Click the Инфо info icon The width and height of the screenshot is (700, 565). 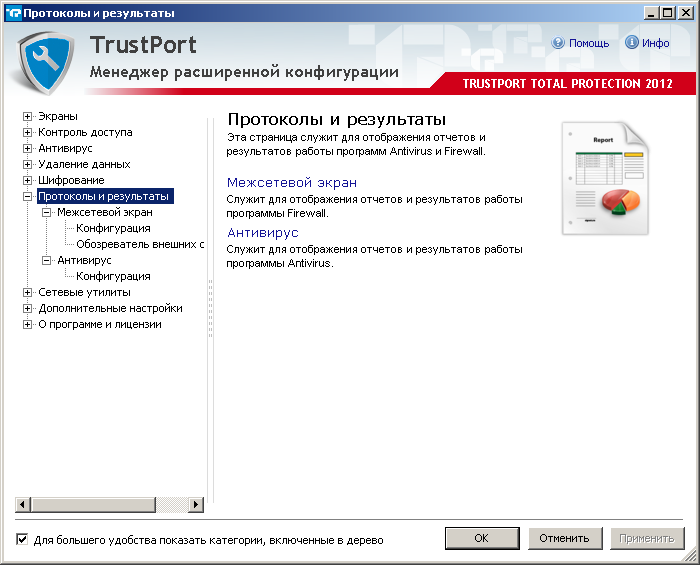(631, 42)
